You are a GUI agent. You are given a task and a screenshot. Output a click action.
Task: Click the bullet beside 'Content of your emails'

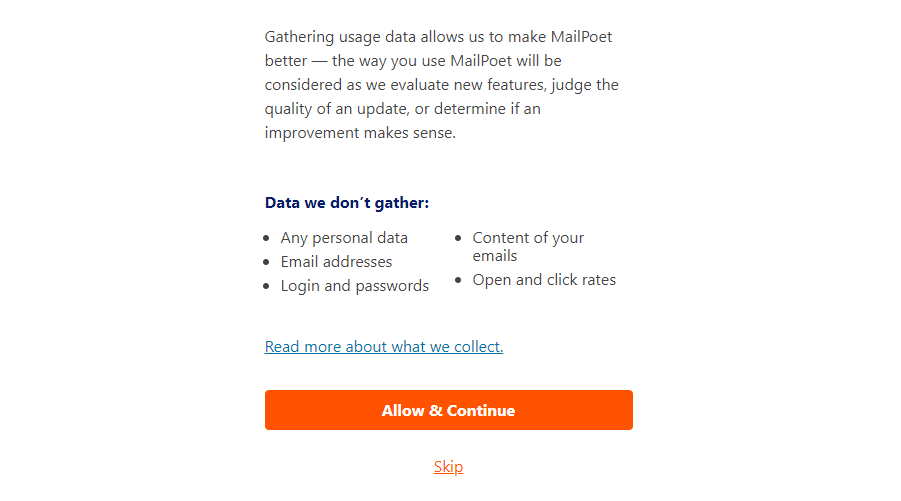point(459,239)
